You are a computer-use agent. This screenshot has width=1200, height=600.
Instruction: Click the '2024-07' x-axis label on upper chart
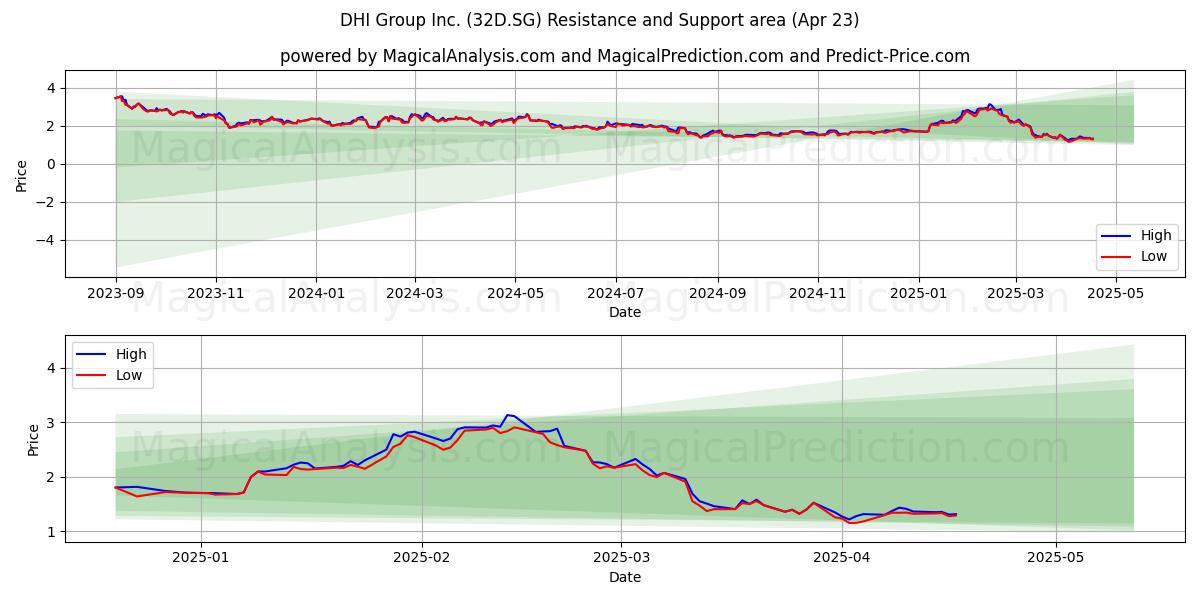click(x=614, y=294)
